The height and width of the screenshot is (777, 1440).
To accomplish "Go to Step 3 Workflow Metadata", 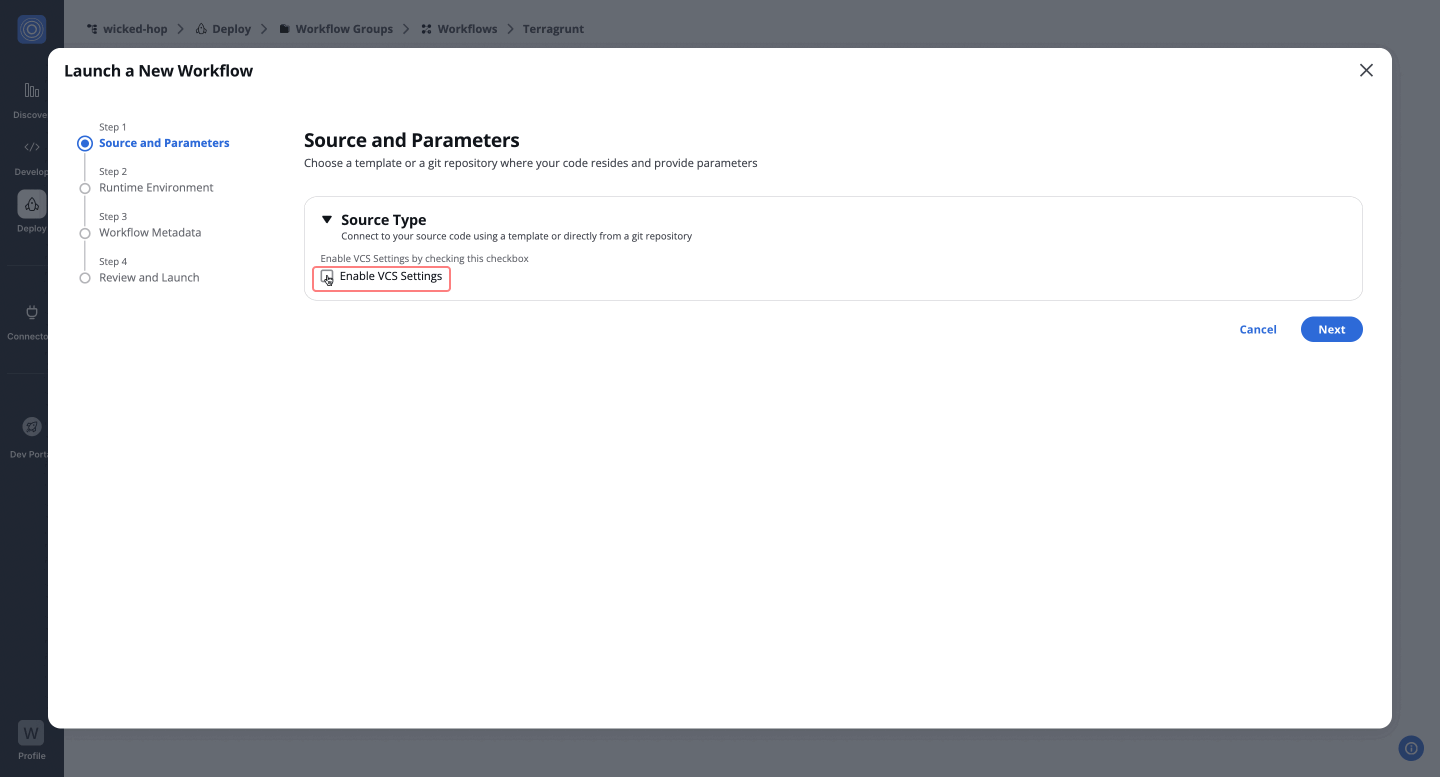I will pyautogui.click(x=150, y=233).
